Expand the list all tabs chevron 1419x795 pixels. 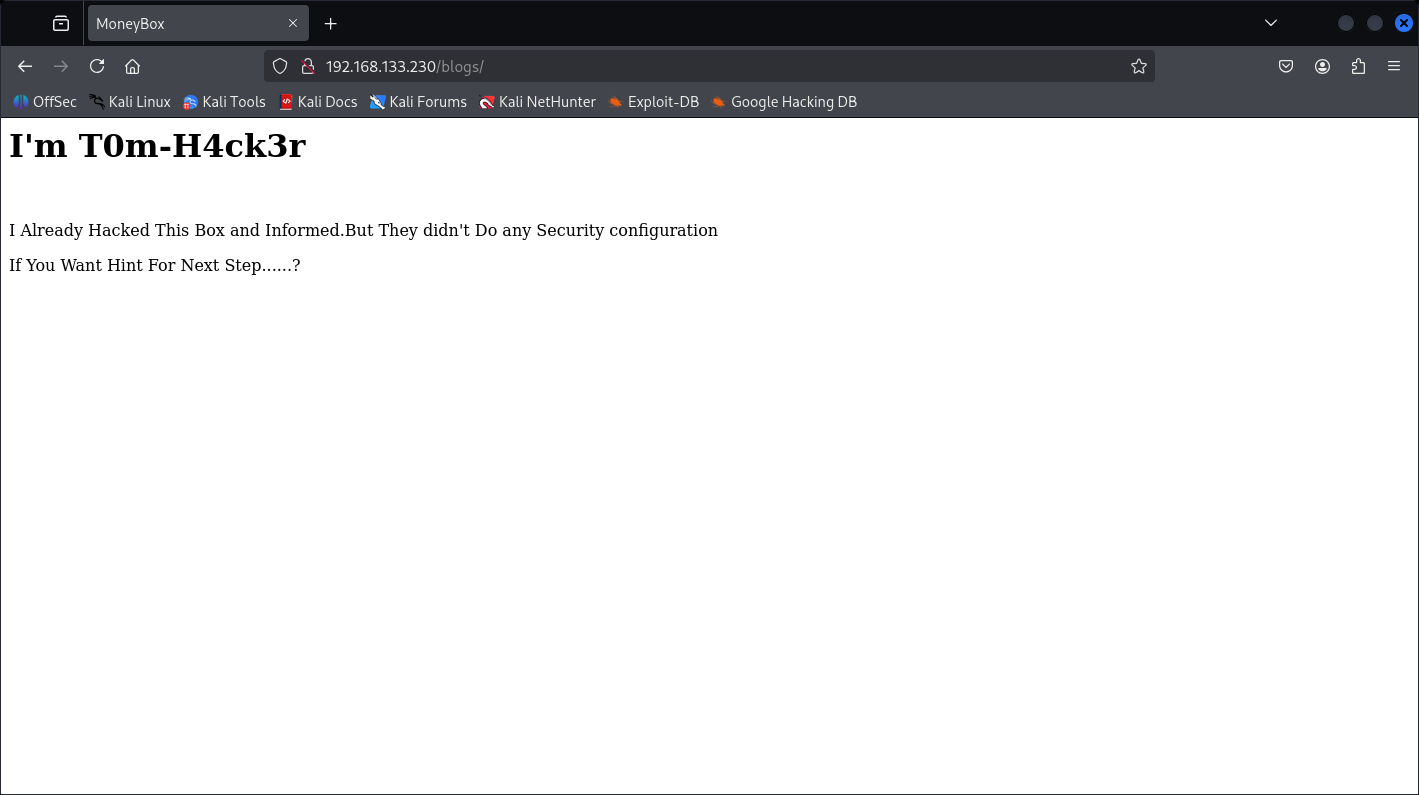coord(1271,23)
